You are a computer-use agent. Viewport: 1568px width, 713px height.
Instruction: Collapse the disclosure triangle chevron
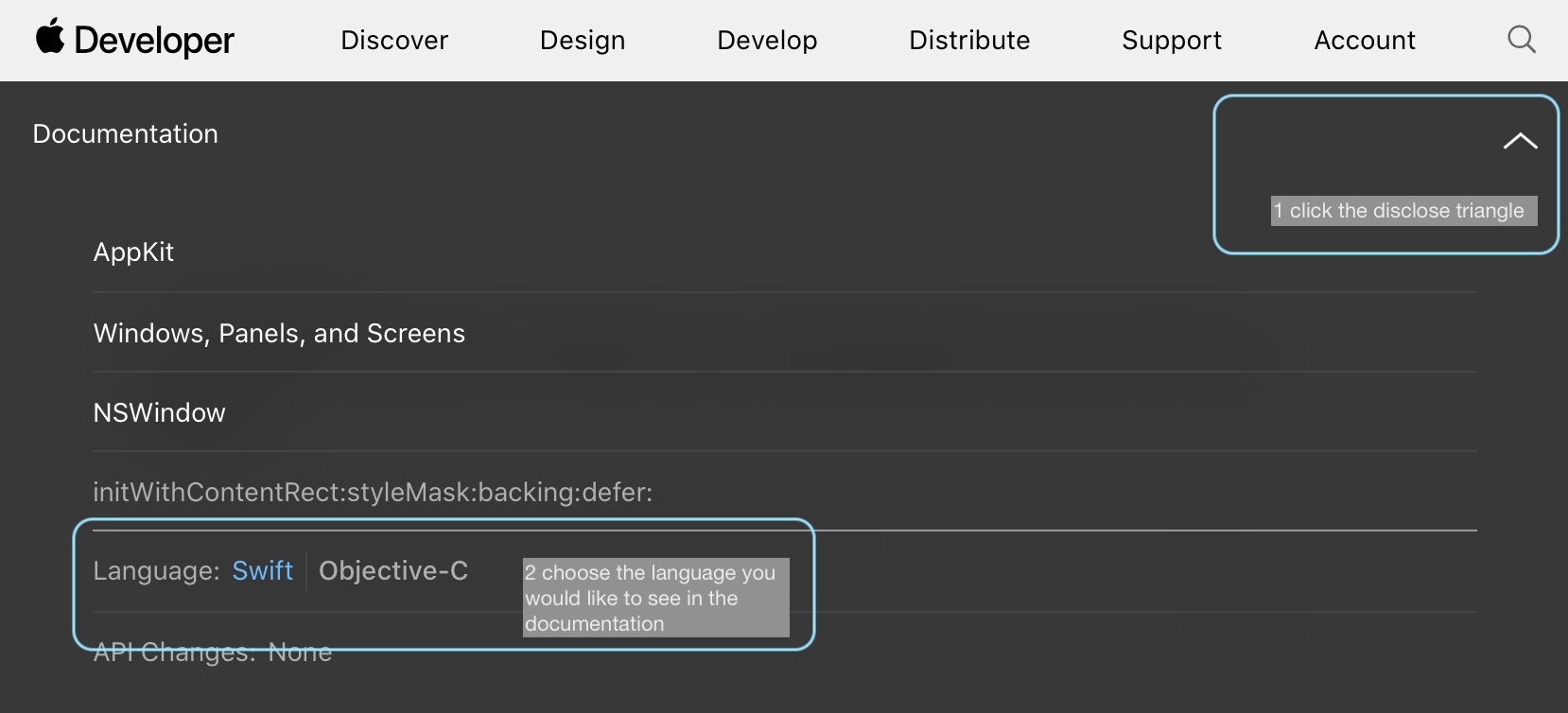pyautogui.click(x=1522, y=139)
